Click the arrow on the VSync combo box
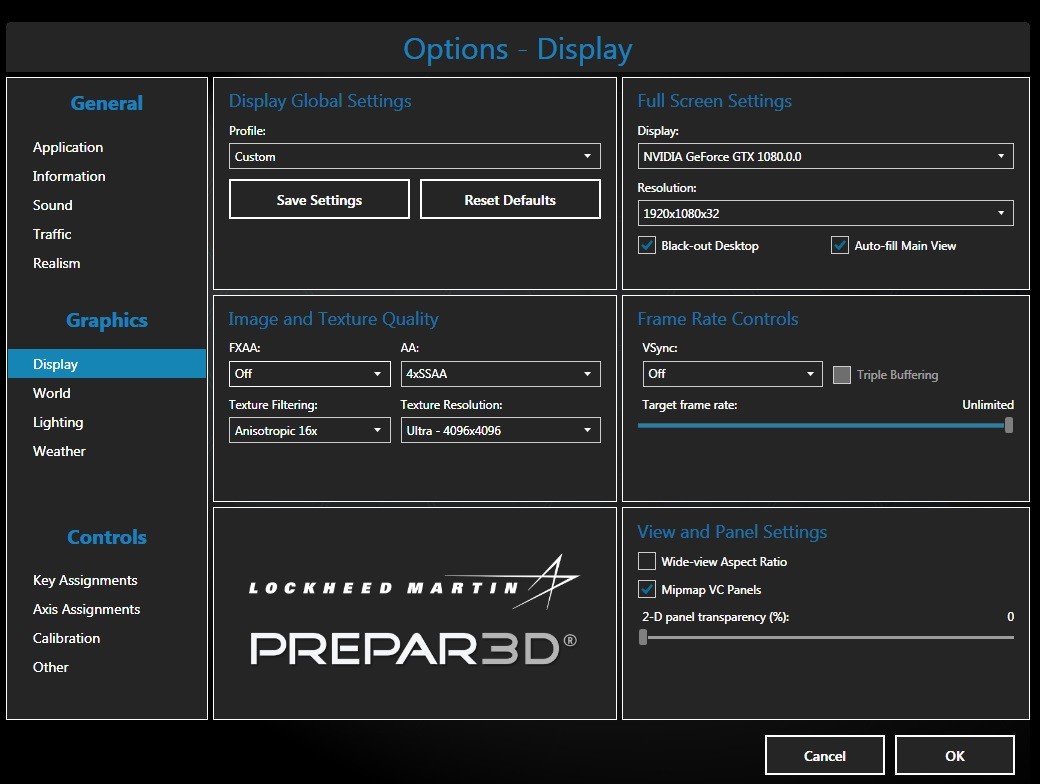 [810, 374]
